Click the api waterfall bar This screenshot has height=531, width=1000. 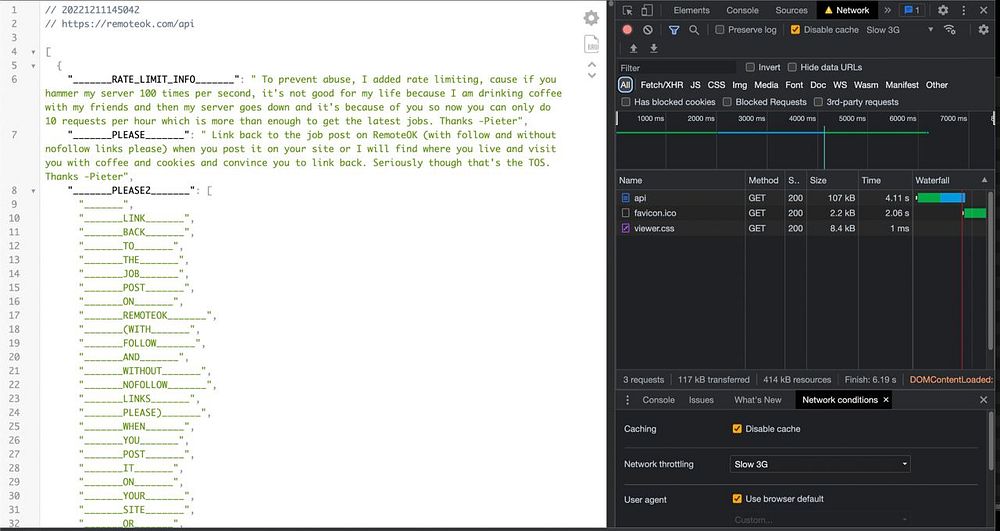[x=941, y=198]
